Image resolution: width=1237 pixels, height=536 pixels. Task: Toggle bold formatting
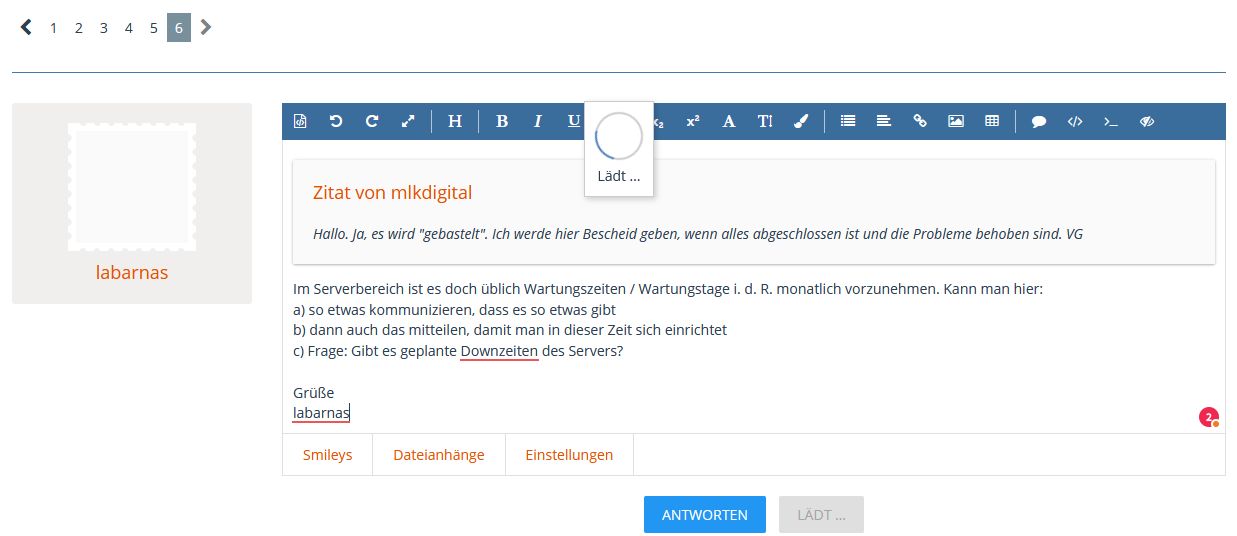(x=502, y=121)
